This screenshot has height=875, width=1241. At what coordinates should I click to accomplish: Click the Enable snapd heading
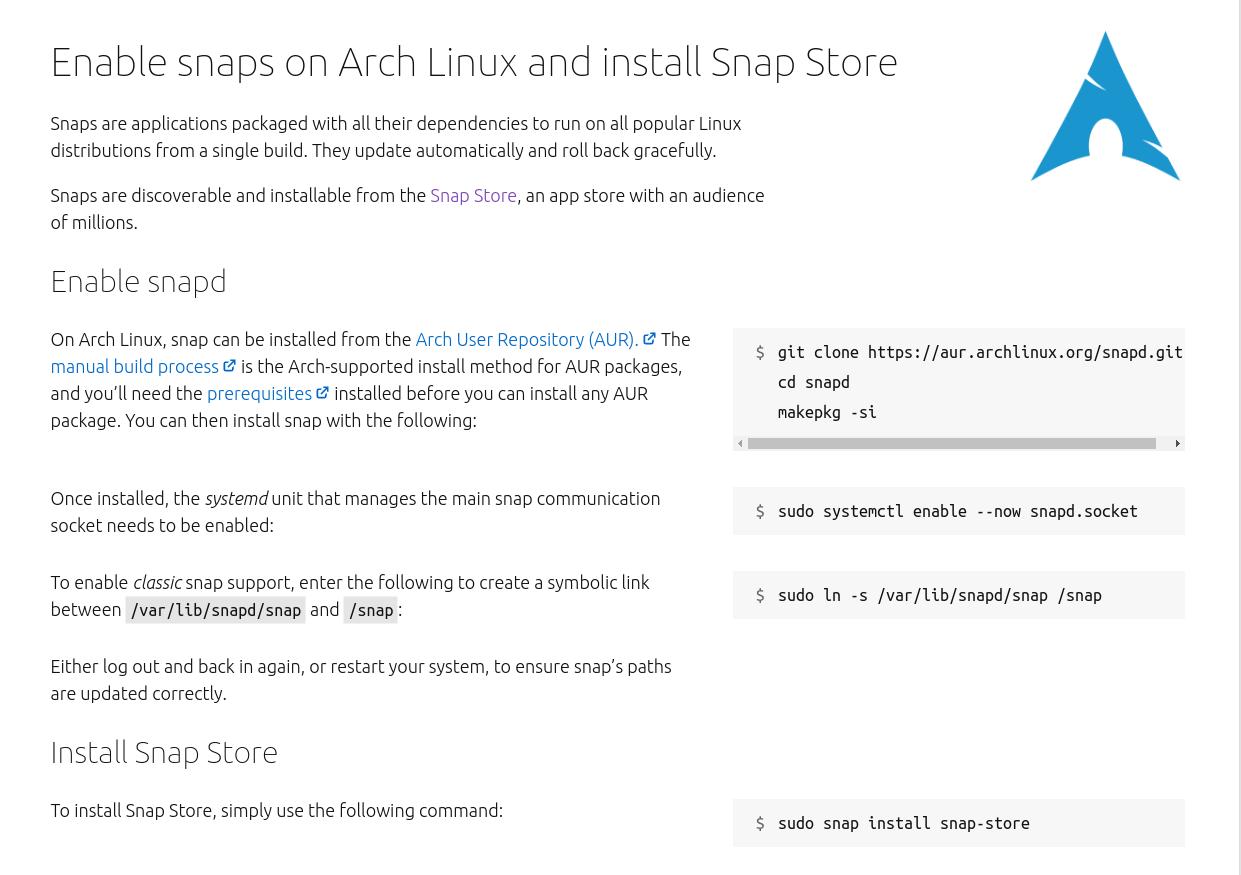(x=138, y=281)
